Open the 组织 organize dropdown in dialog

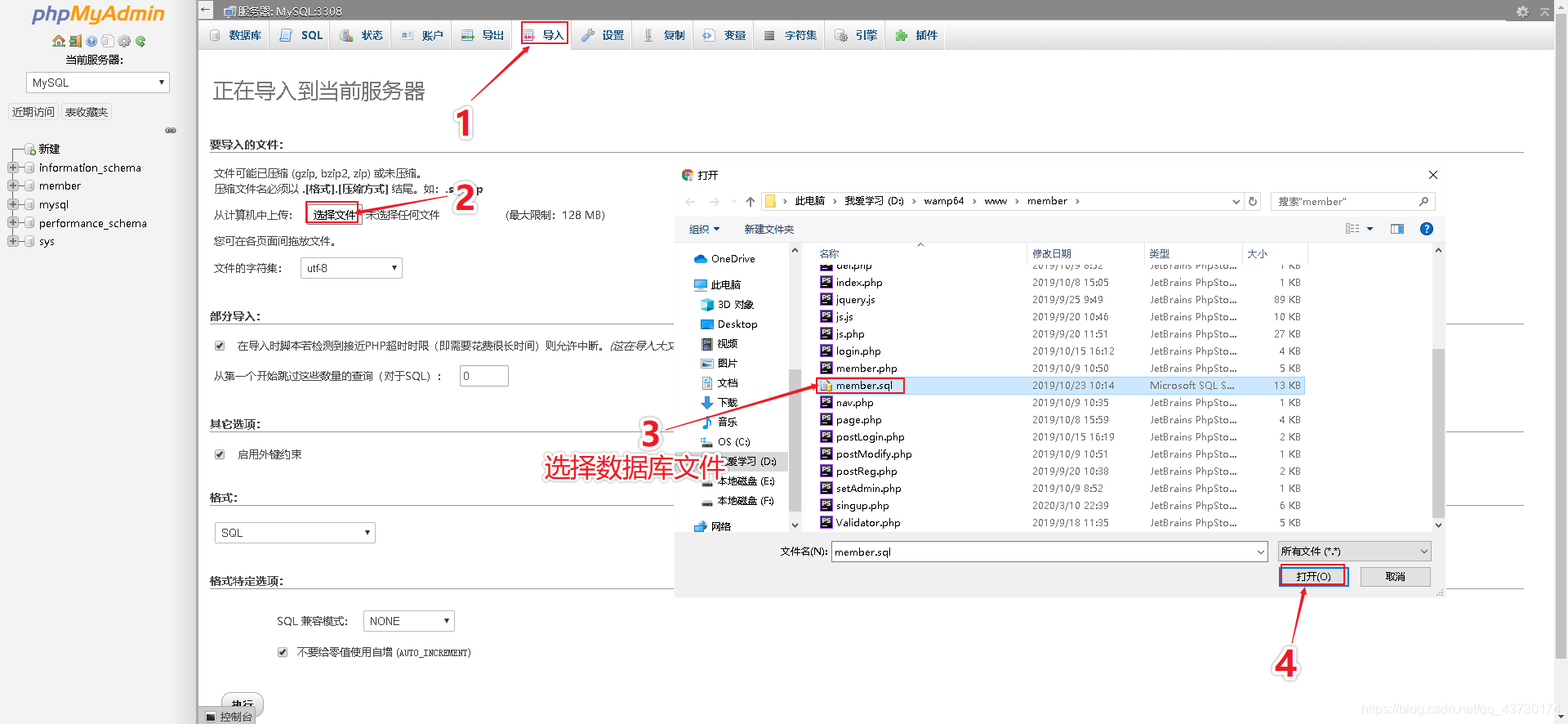coord(704,229)
